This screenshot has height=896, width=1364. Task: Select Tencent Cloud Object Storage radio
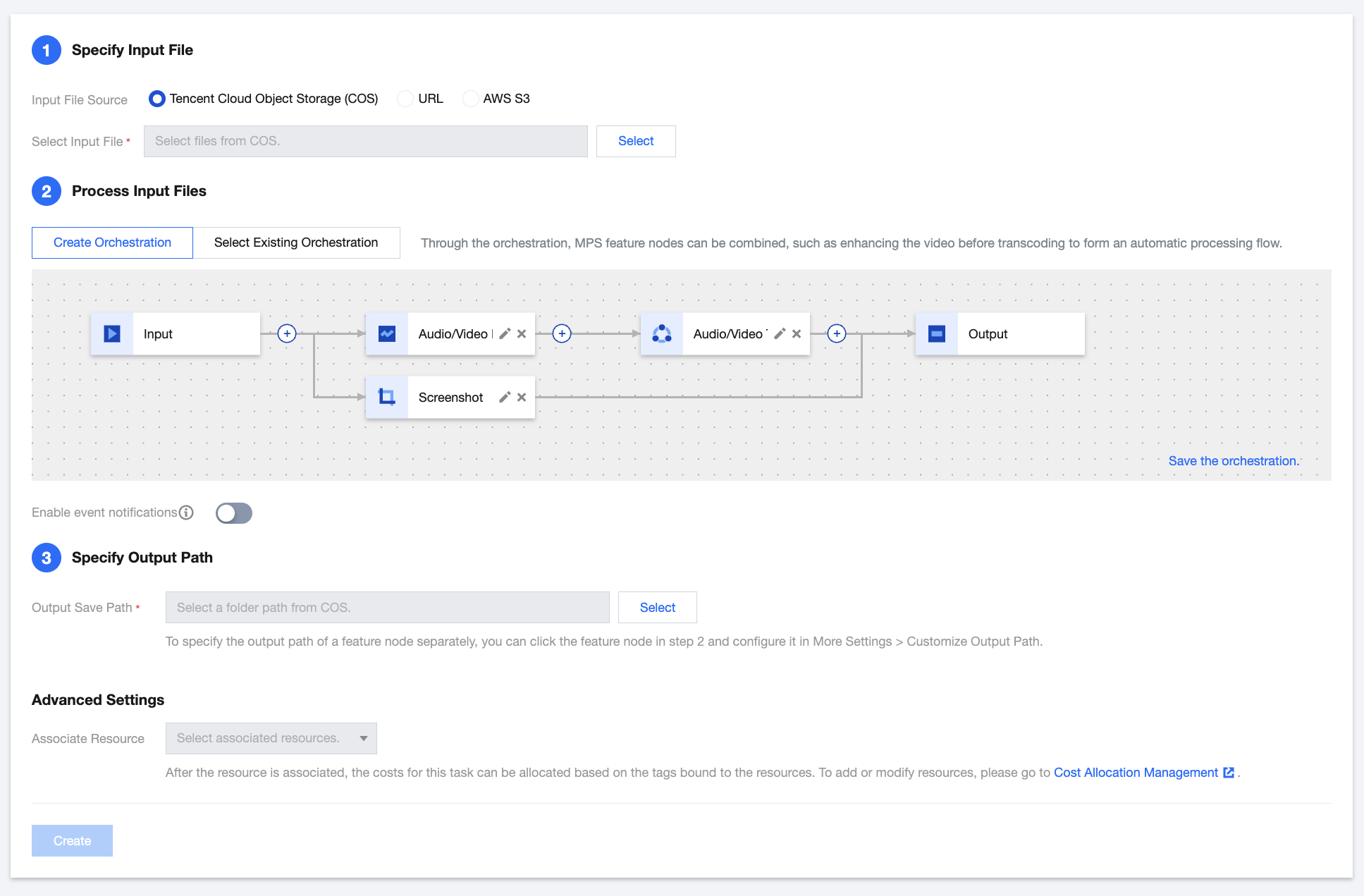point(157,99)
